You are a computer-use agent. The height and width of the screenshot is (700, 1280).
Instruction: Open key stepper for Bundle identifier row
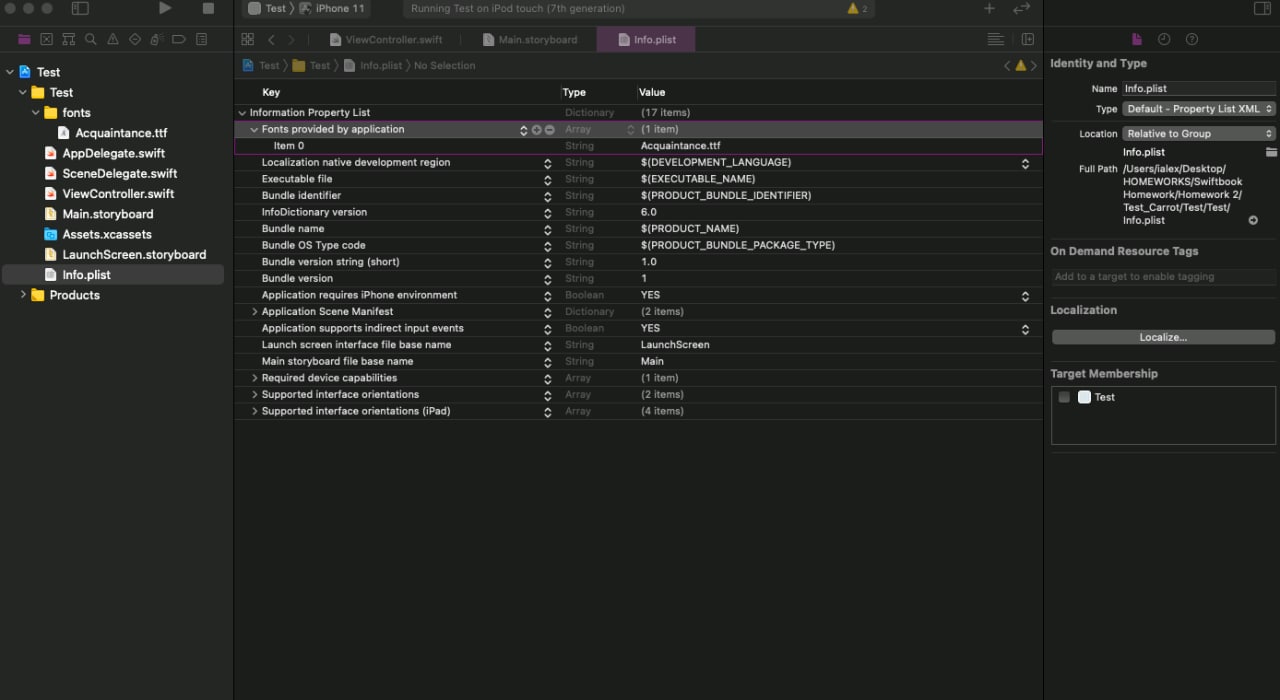click(547, 196)
